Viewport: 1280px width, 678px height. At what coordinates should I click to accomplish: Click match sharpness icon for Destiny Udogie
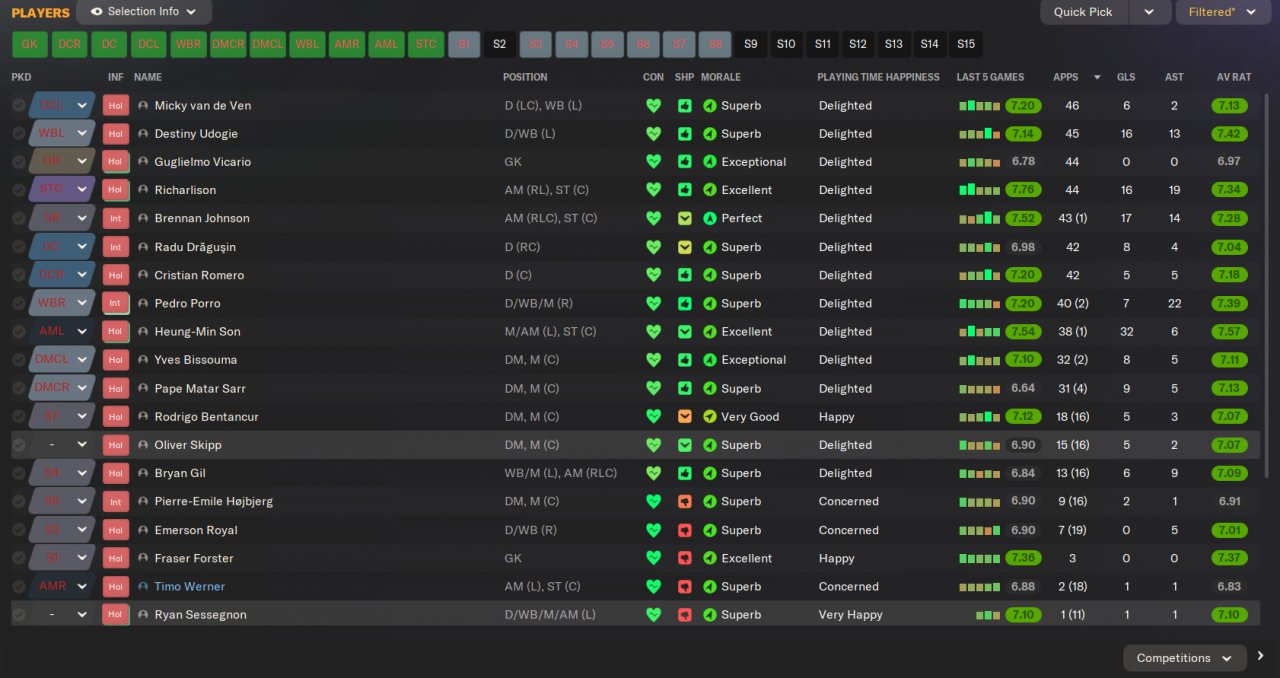(x=685, y=133)
